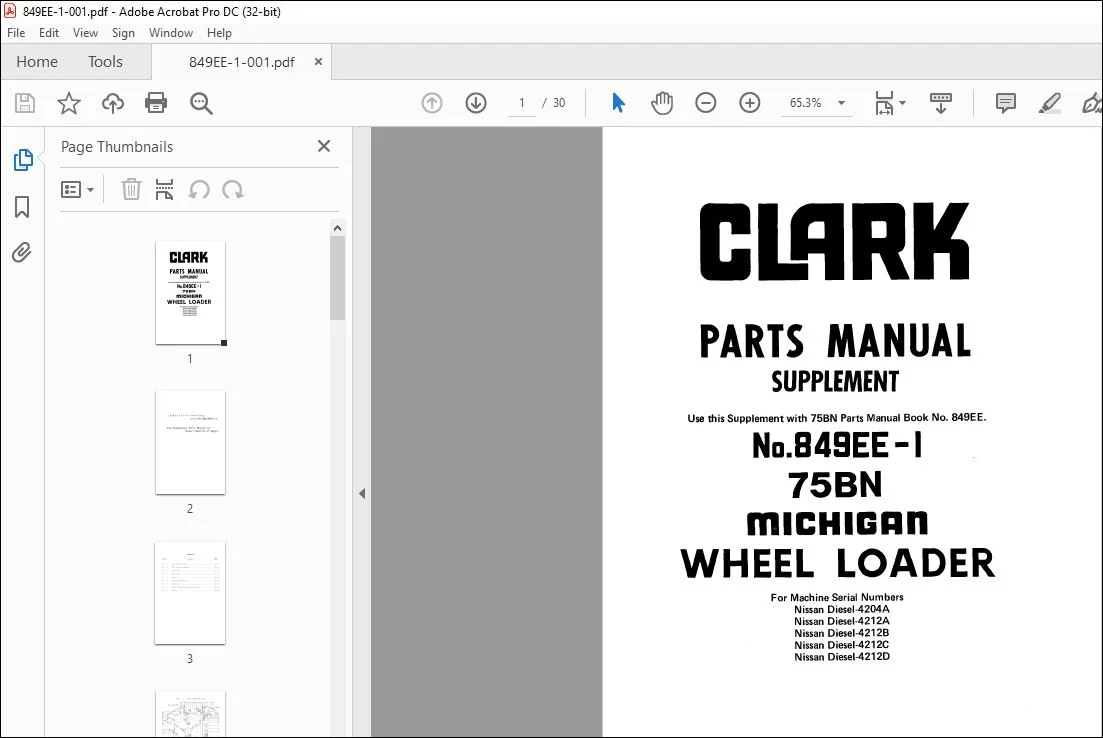The width and height of the screenshot is (1103, 738).
Task: Click 'Nissan Diesel-4212D' serial number line
Action: pyautogui.click(x=842, y=656)
